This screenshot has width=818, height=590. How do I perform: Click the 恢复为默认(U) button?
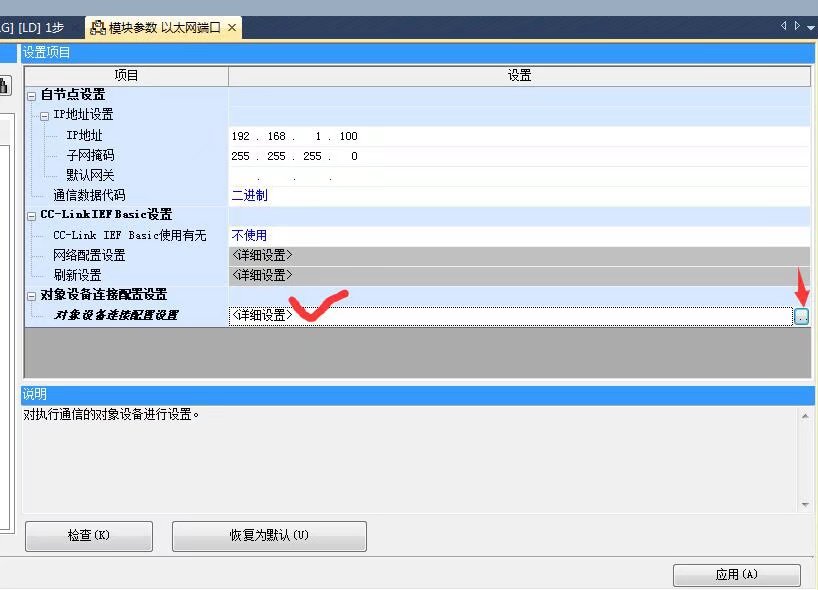[269, 536]
